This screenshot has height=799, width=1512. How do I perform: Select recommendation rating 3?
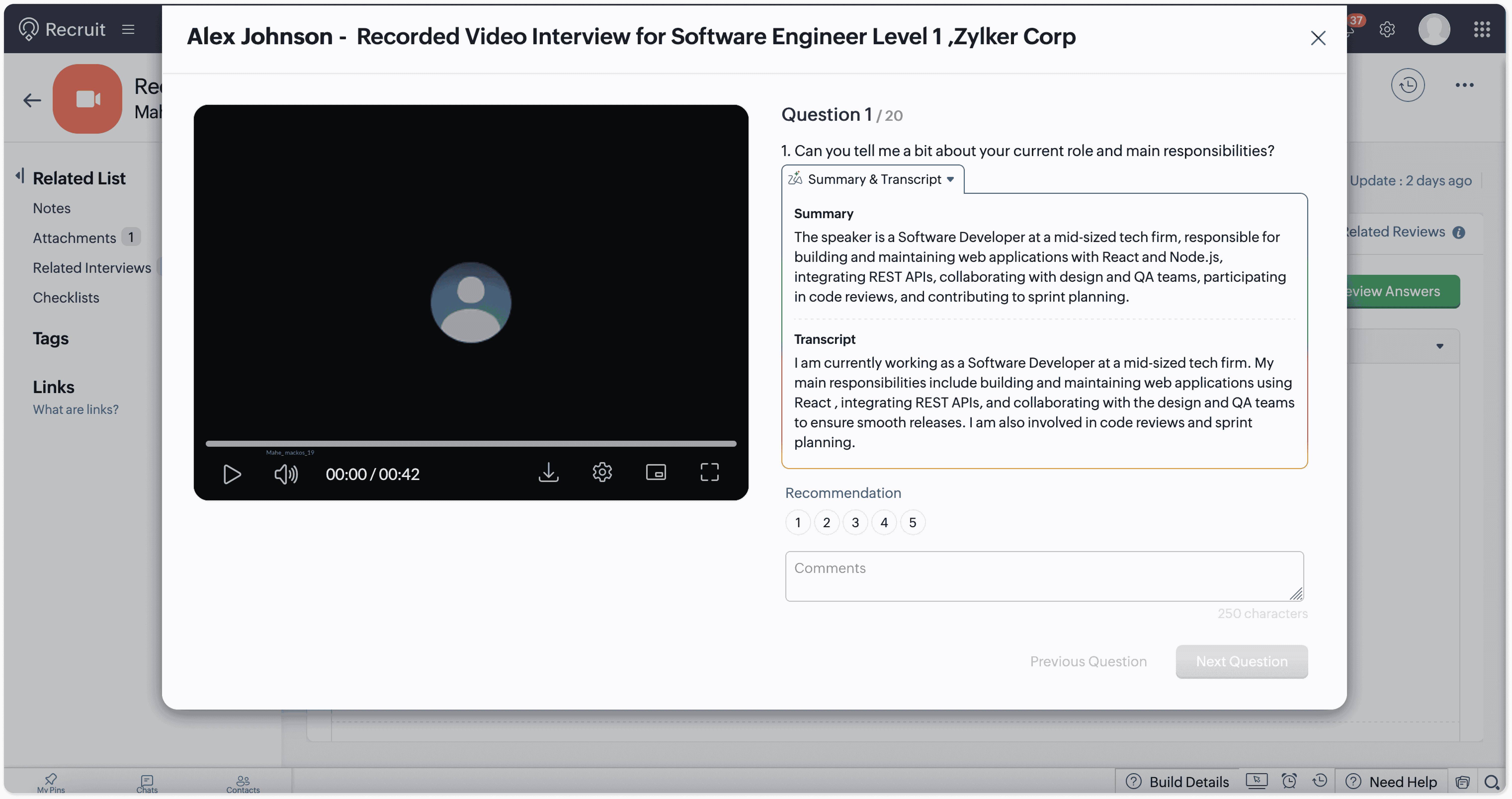(x=855, y=522)
